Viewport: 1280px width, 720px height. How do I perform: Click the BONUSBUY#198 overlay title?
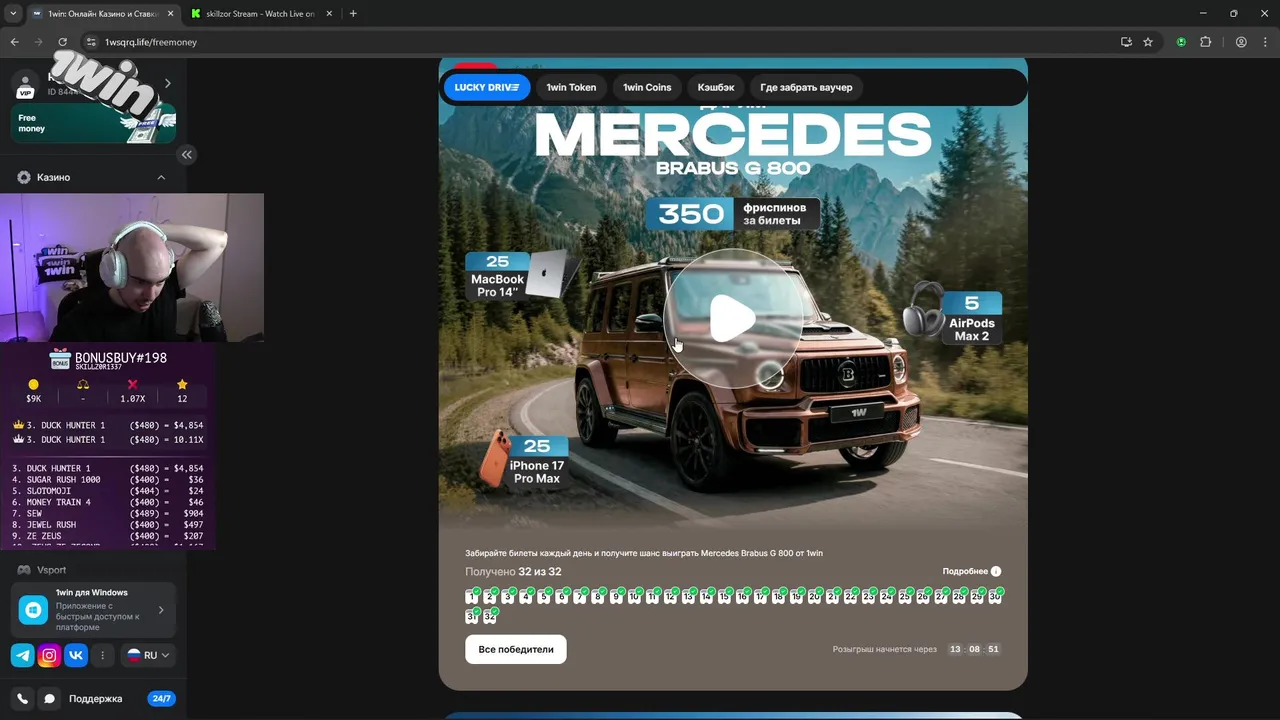121,358
